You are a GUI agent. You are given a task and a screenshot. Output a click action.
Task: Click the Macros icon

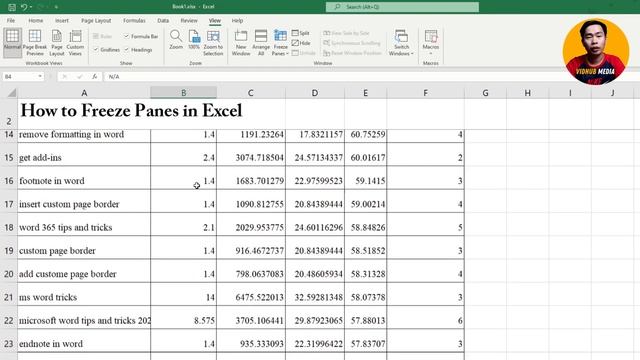click(x=431, y=37)
